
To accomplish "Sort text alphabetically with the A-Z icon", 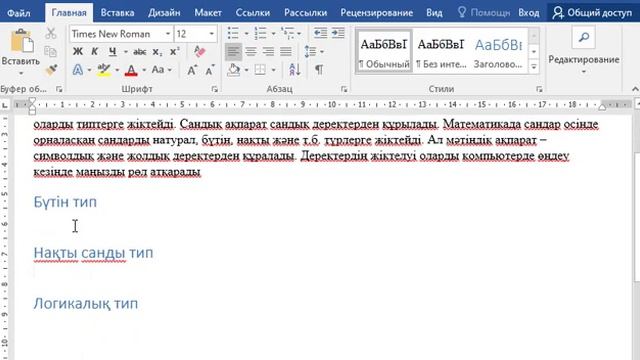I will tap(295, 70).
